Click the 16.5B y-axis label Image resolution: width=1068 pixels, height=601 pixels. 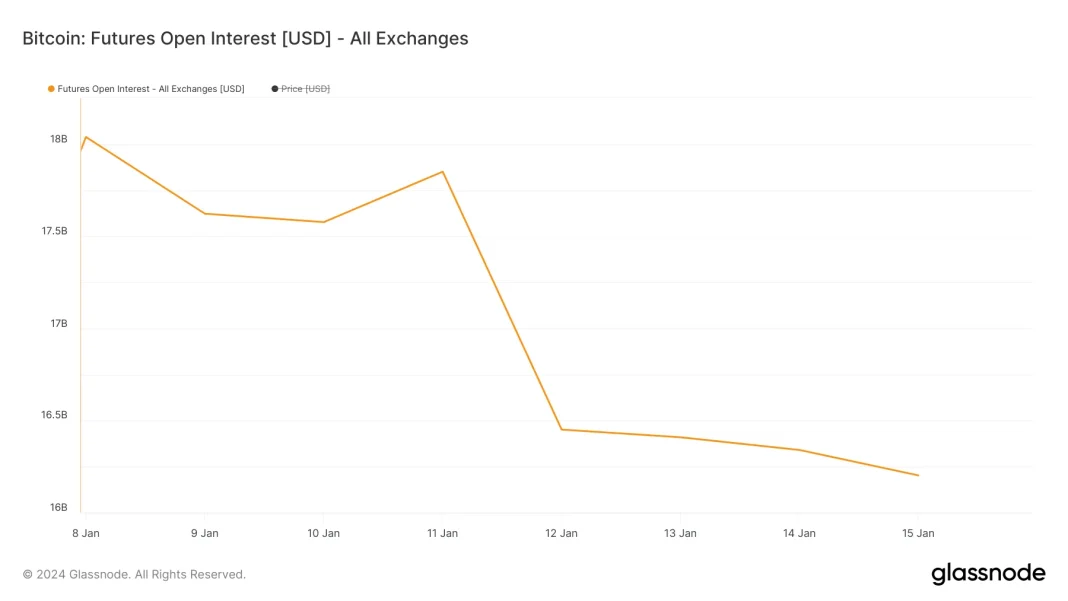(x=54, y=415)
